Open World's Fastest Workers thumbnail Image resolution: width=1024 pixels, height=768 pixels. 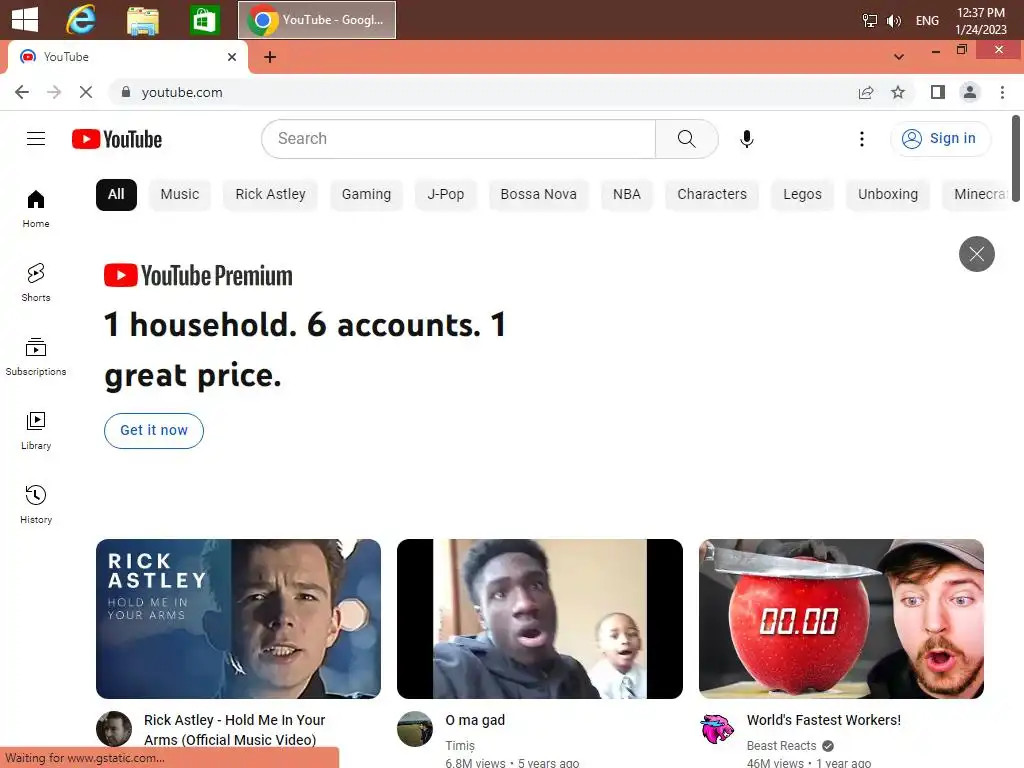point(841,618)
